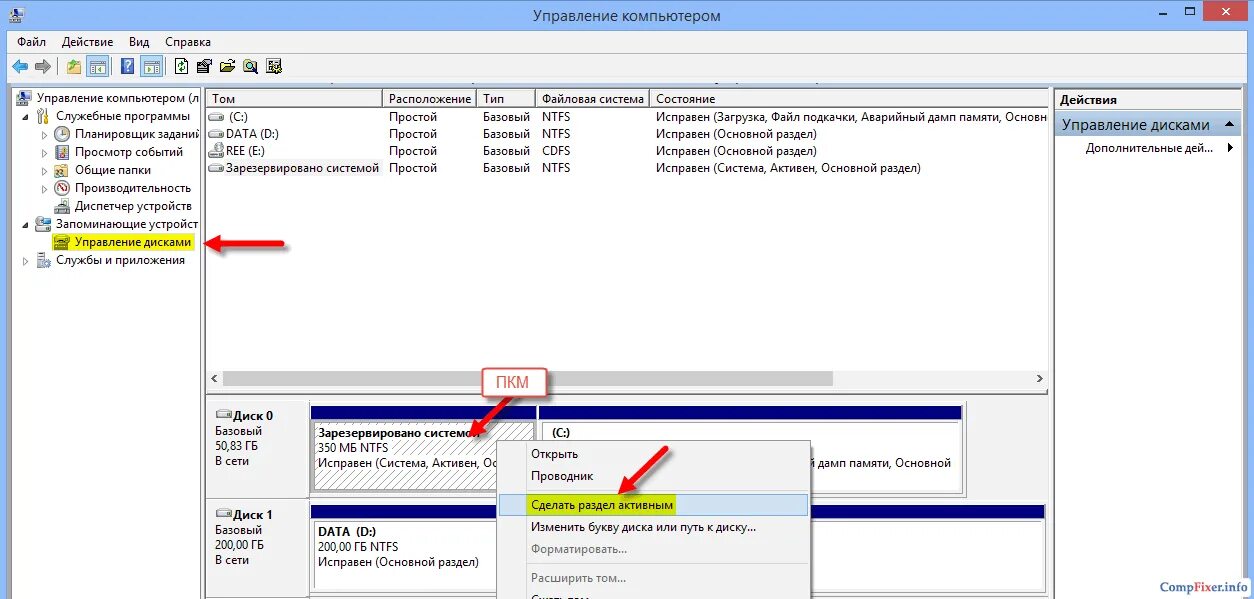Click the REE (E:) disc icon
The height and width of the screenshot is (599, 1254).
coord(216,151)
